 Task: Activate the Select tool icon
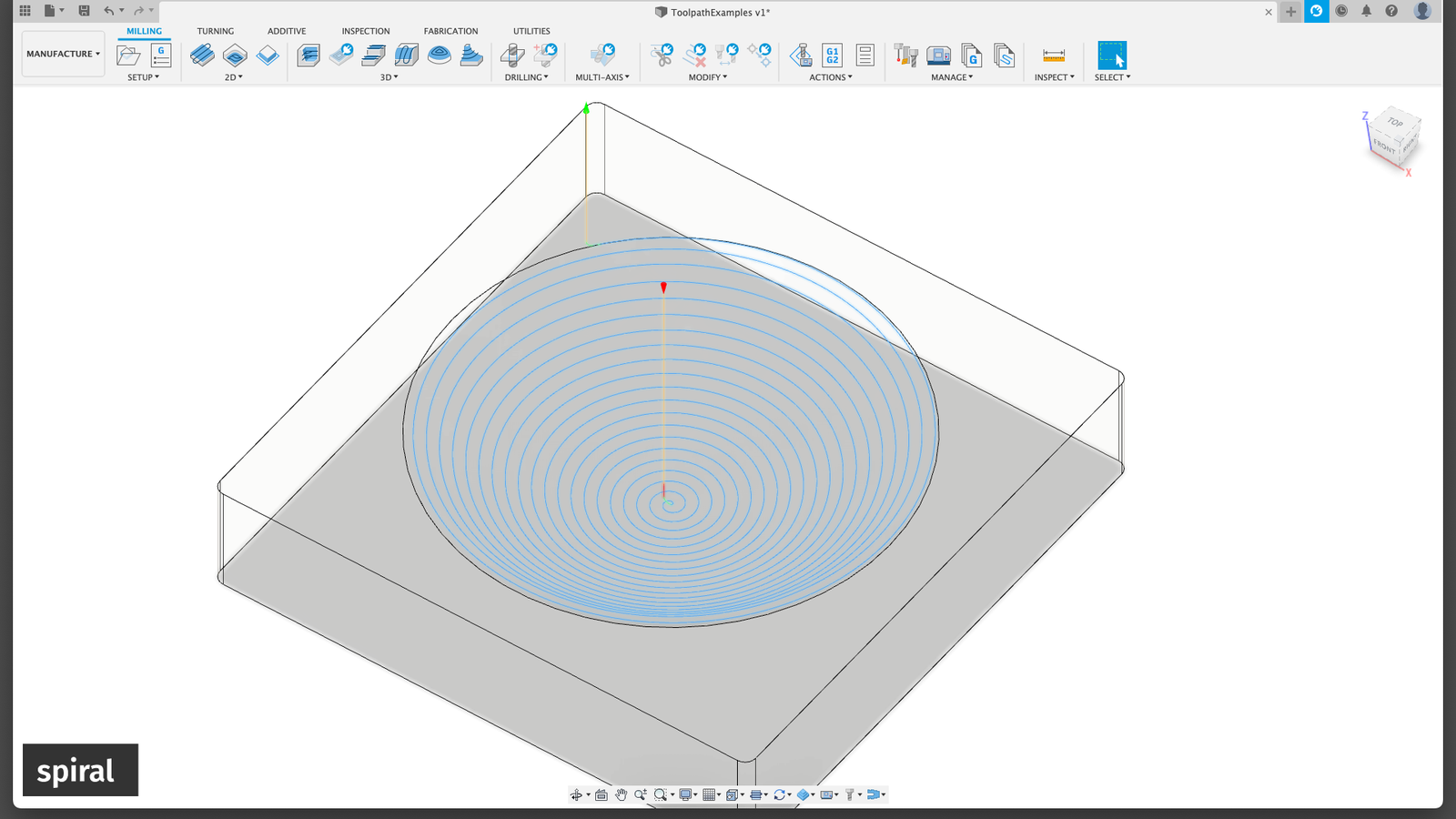[x=1112, y=56]
